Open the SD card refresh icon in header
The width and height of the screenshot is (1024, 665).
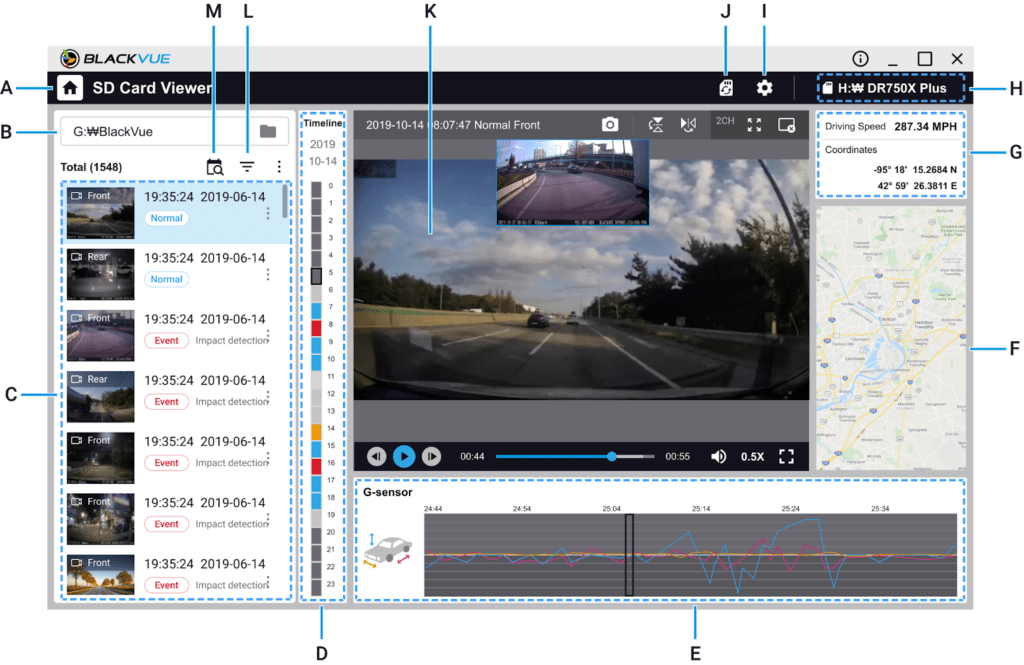coord(727,88)
